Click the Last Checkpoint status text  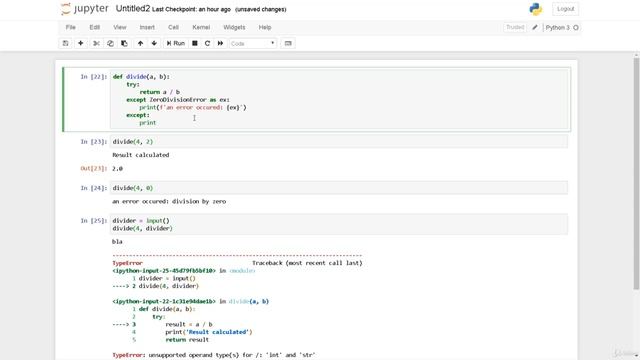[x=191, y=9]
